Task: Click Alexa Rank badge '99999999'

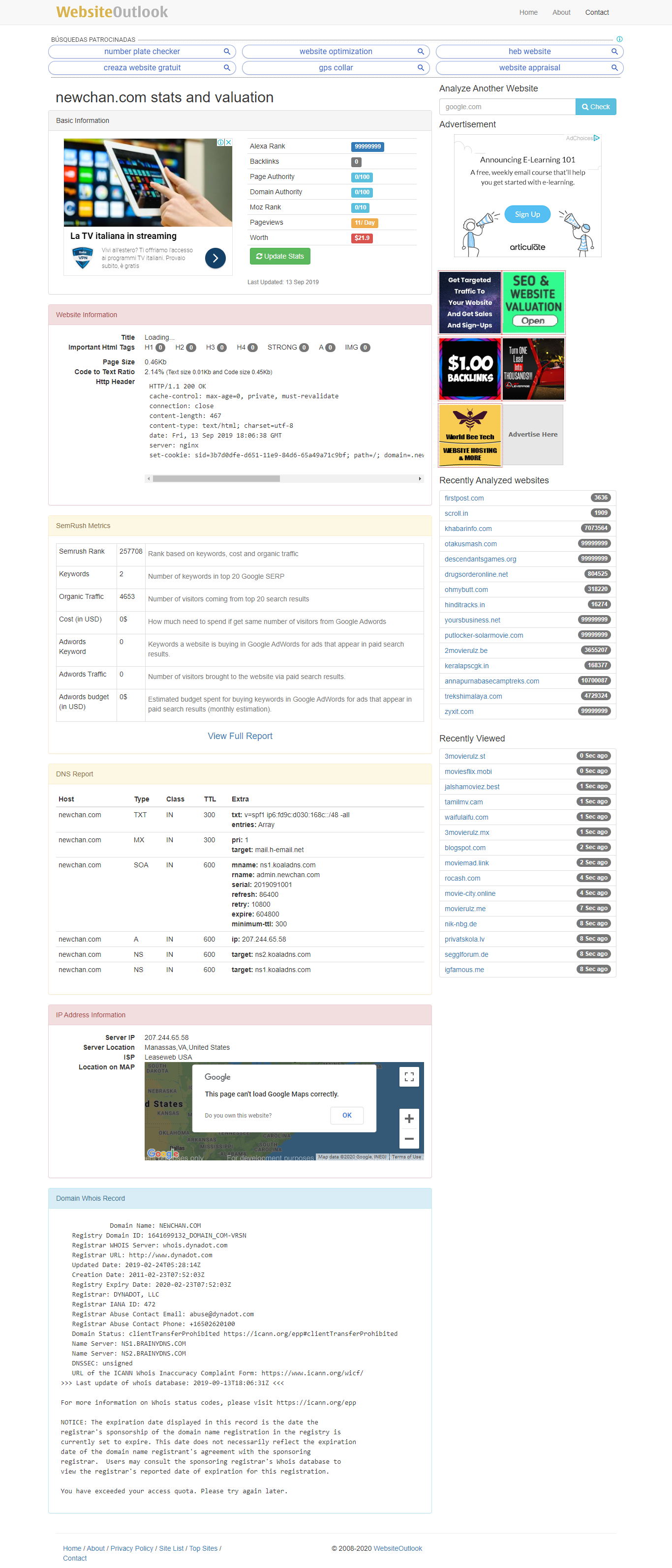Action: point(367,147)
